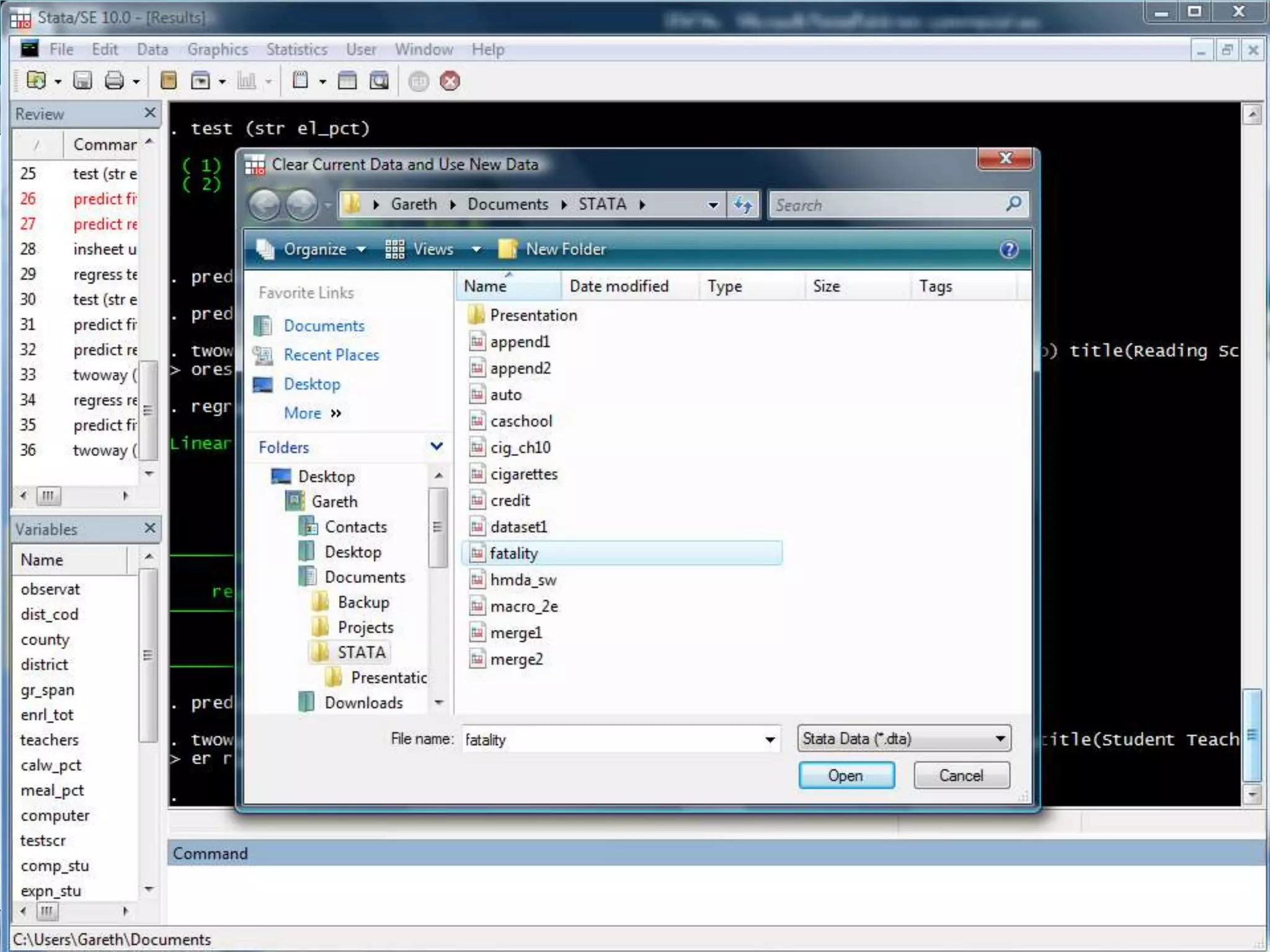This screenshot has height=952, width=1270.
Task: Click the Refresh button beside address bar
Action: click(x=742, y=205)
